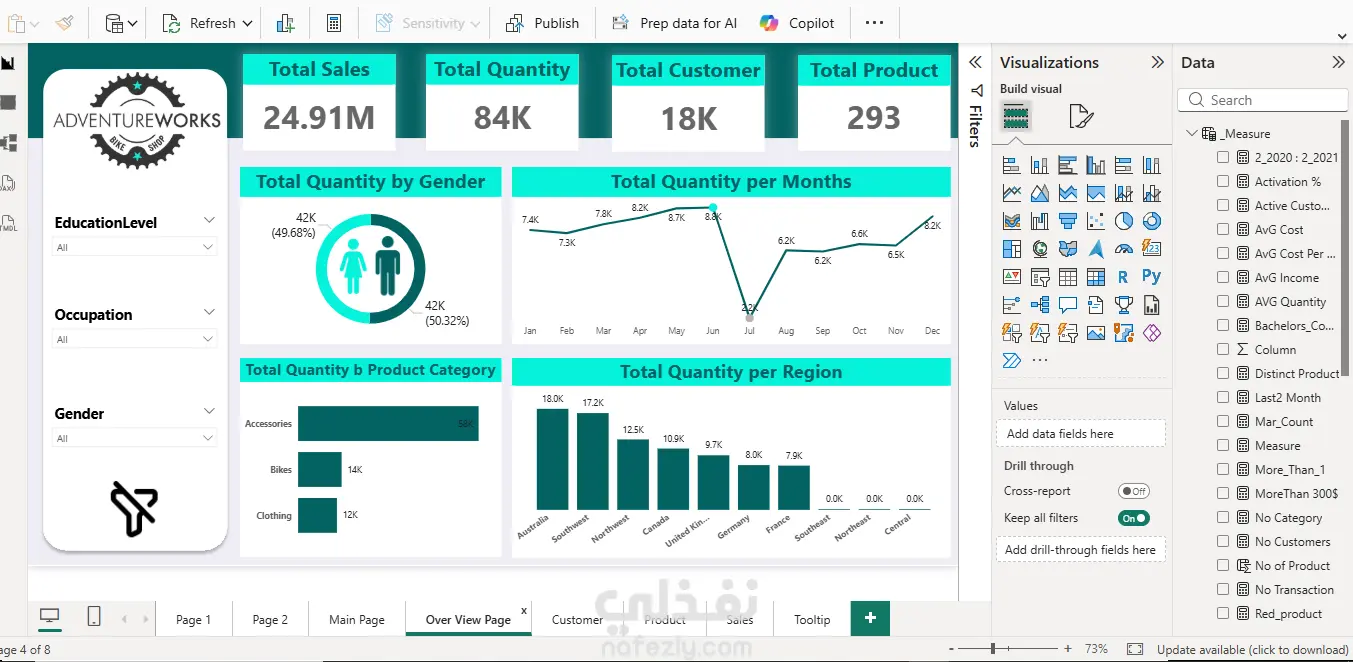Image resolution: width=1353 pixels, height=662 pixels.
Task: Select the stacked bar chart visual icon
Action: tap(1011, 166)
